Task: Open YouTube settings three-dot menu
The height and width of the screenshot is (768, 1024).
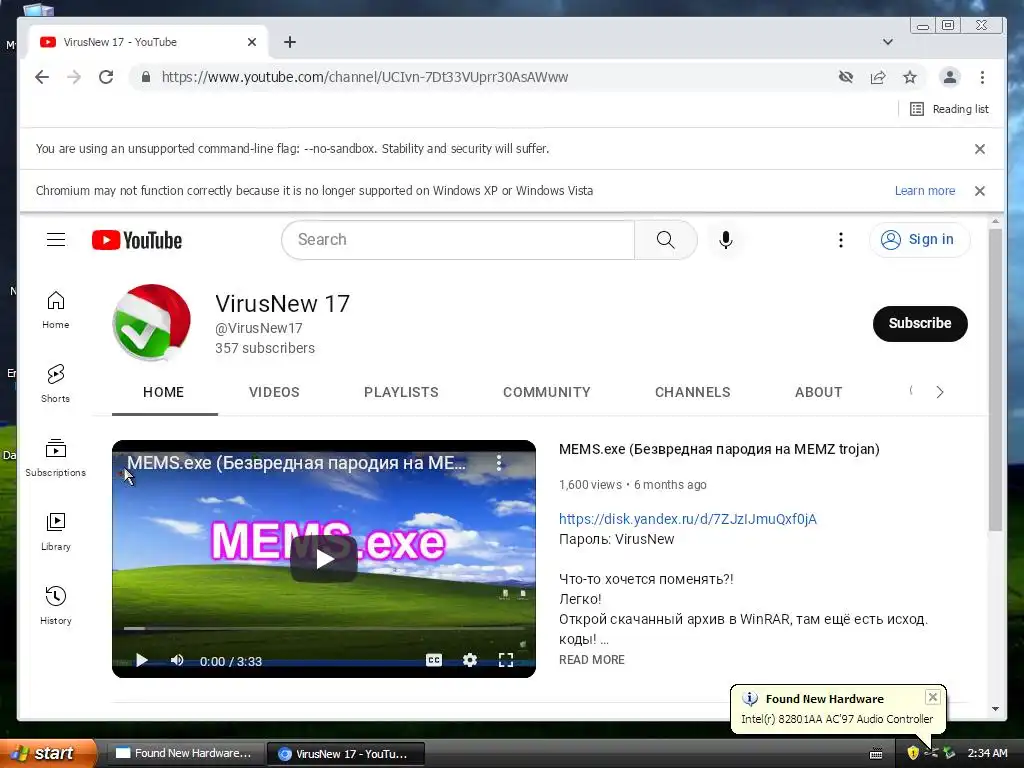Action: [840, 240]
